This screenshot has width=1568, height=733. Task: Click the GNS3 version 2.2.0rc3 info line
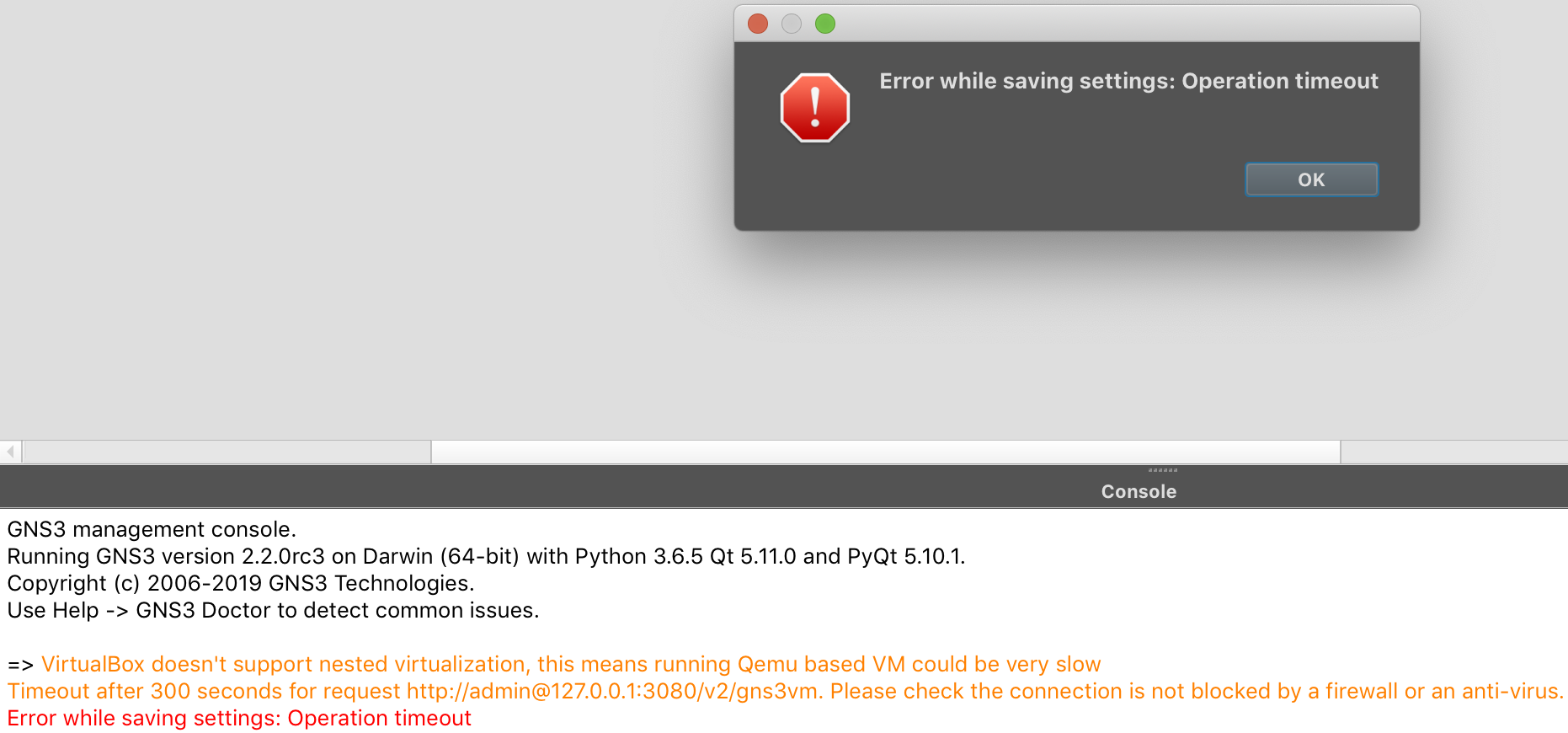click(486, 556)
